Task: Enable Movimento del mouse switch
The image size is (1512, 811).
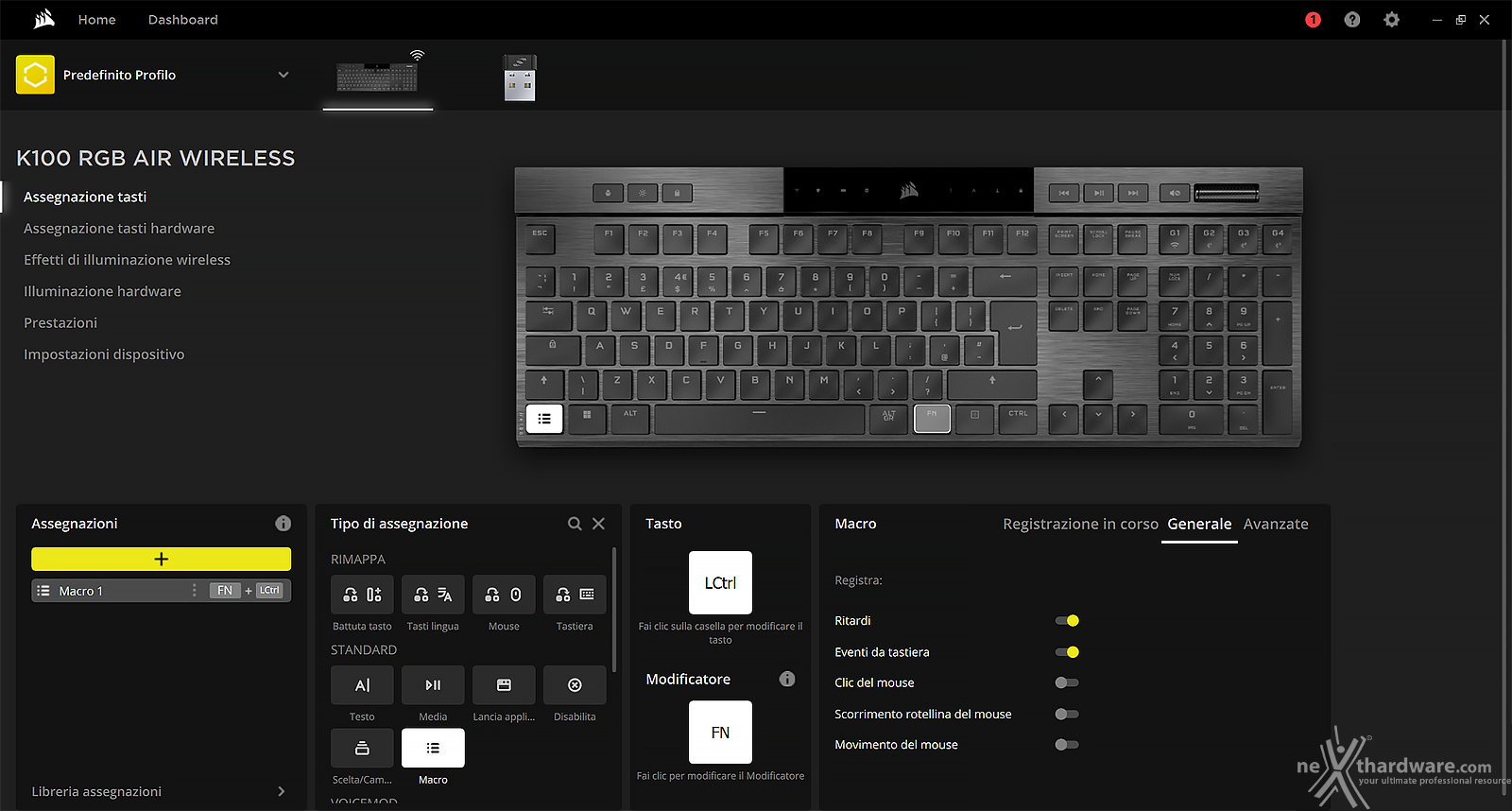Action: pos(1067,745)
